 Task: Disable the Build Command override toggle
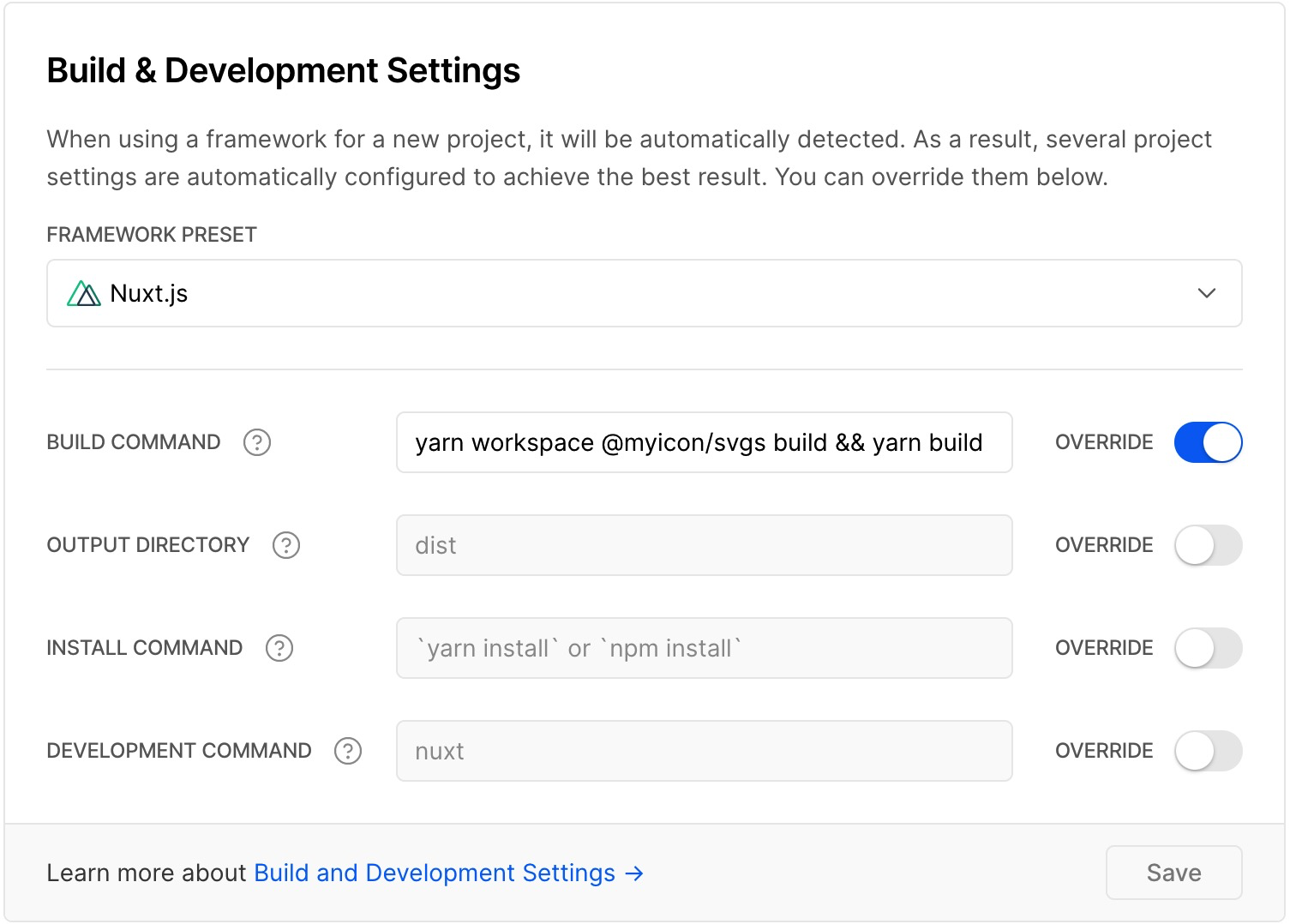(x=1208, y=442)
